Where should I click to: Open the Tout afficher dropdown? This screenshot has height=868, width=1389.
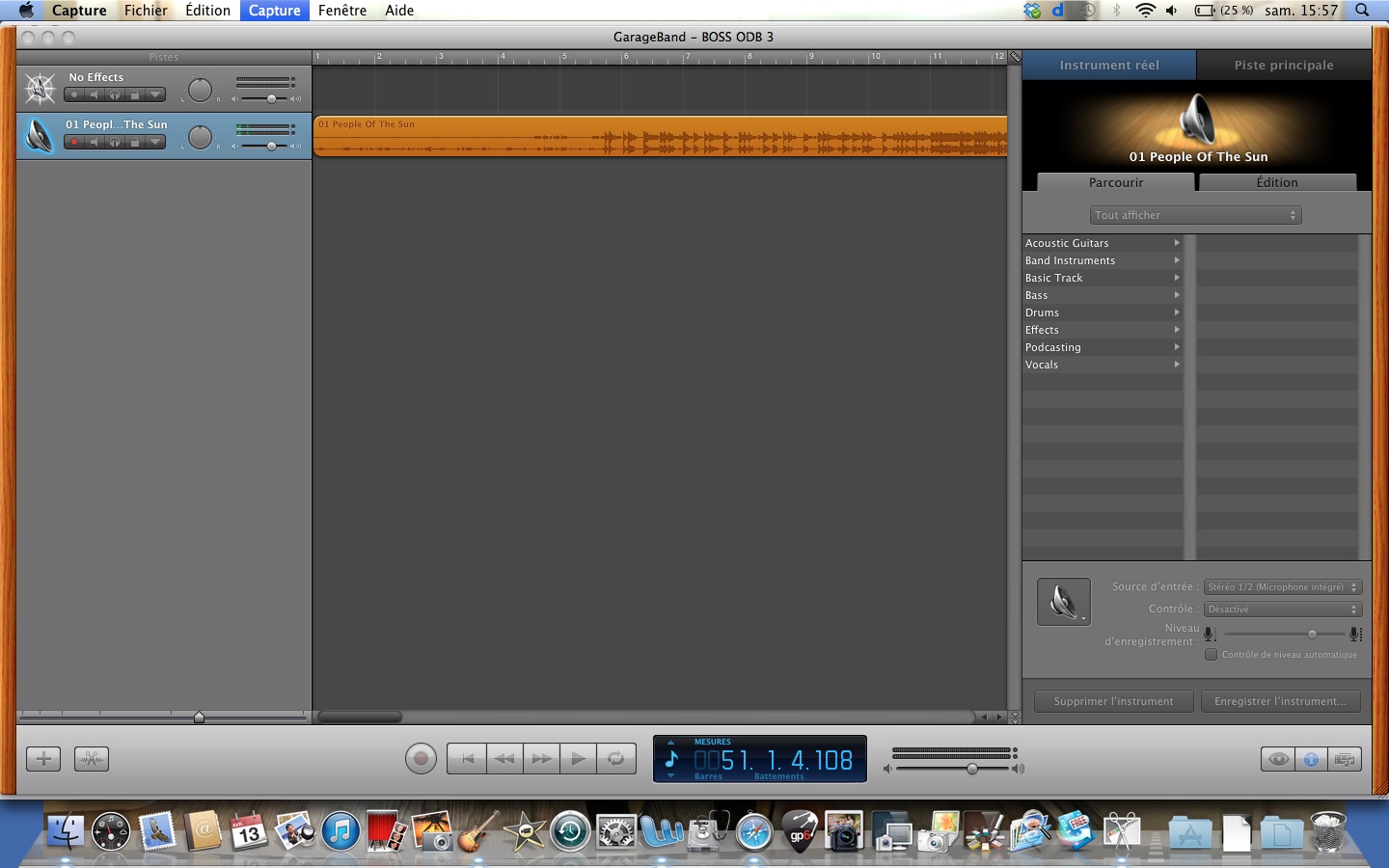click(1195, 215)
